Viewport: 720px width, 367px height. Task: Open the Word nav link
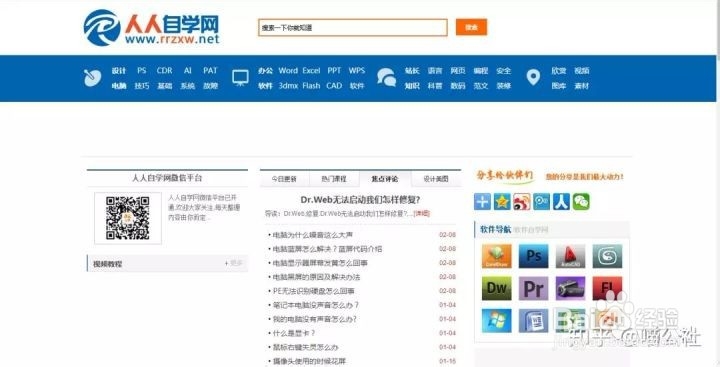288,71
